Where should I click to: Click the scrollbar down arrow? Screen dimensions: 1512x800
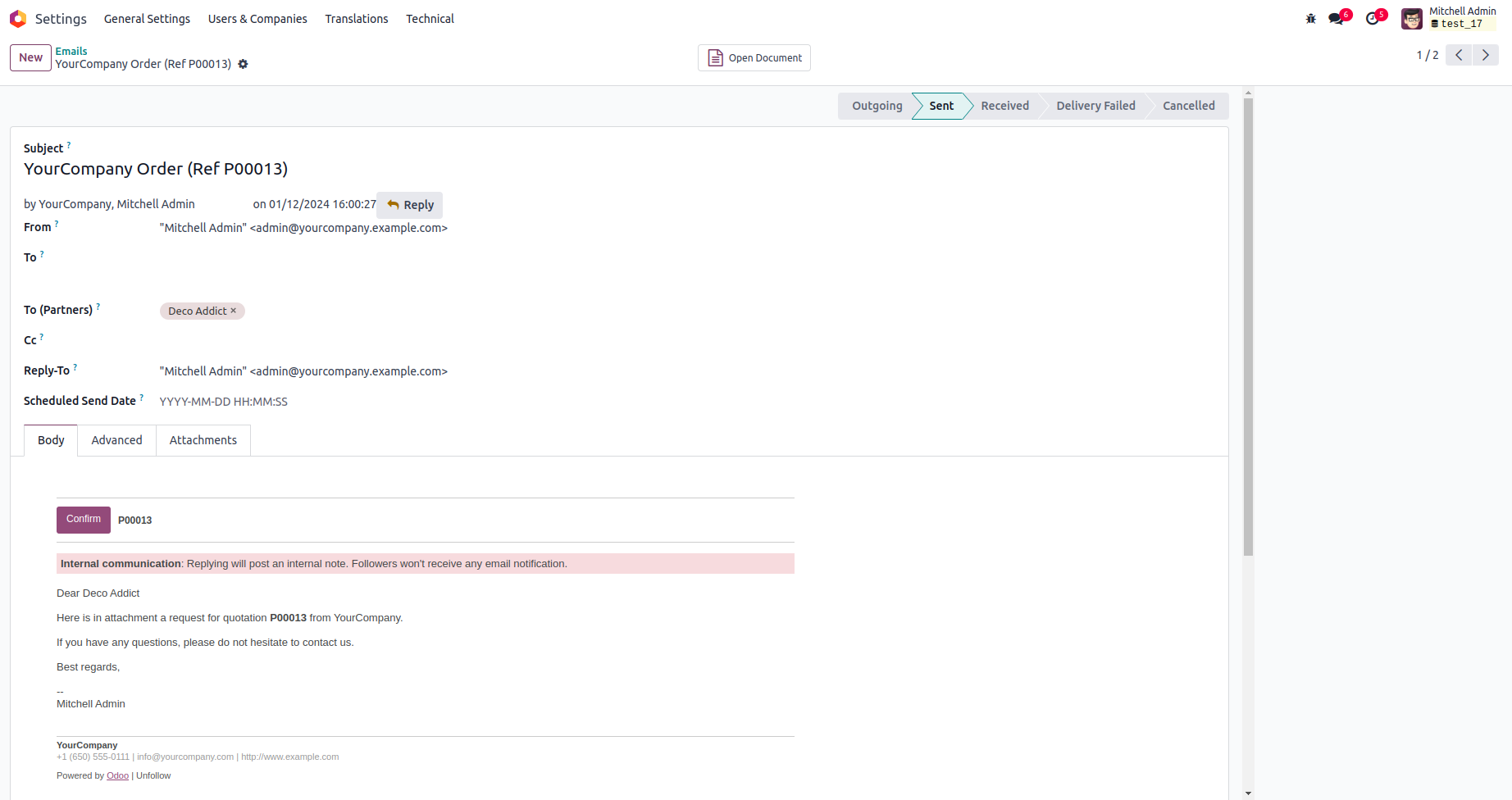[1248, 793]
